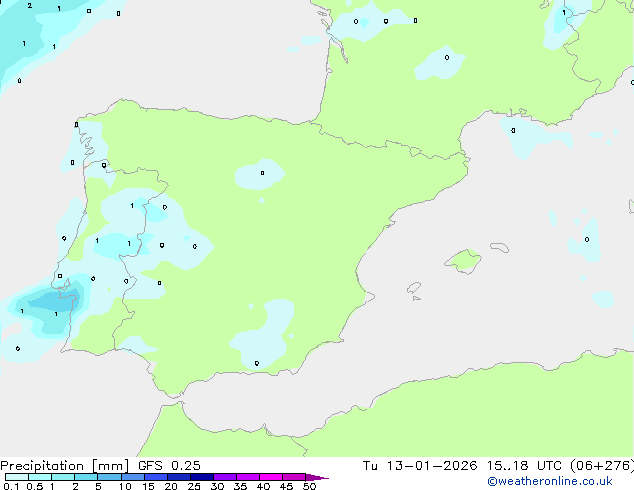634x490 pixels.
Task: Click the 25–30 mm navy legend swatch
Action: [x=201, y=477]
